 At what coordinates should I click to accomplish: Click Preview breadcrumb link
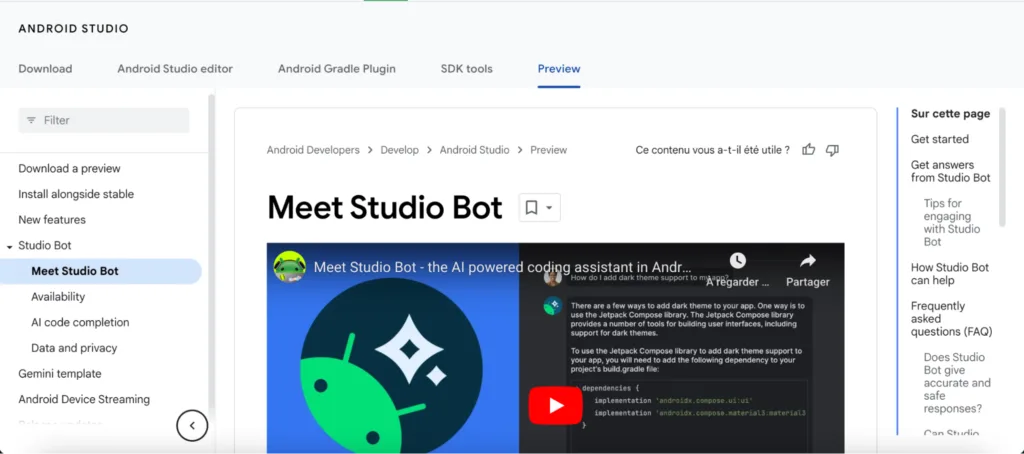point(549,150)
